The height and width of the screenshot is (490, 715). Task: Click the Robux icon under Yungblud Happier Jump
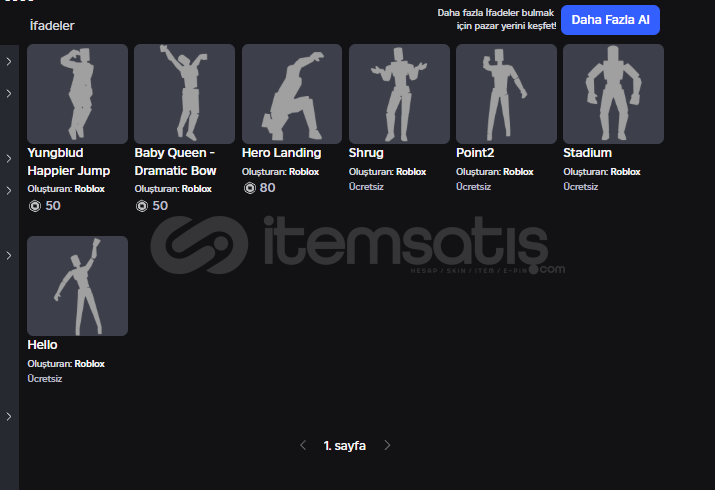pyautogui.click(x=35, y=206)
